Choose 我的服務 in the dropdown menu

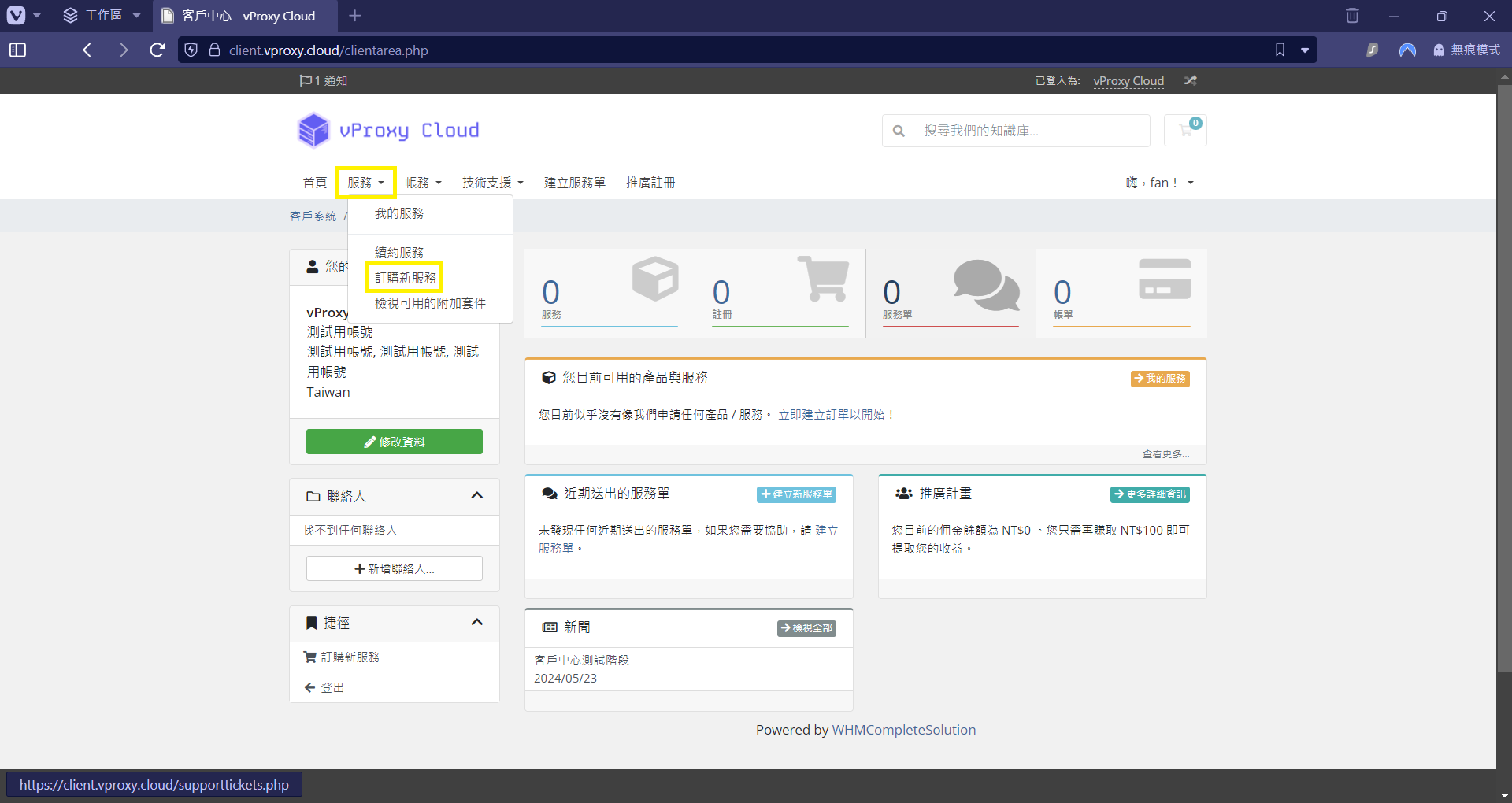[x=399, y=213]
